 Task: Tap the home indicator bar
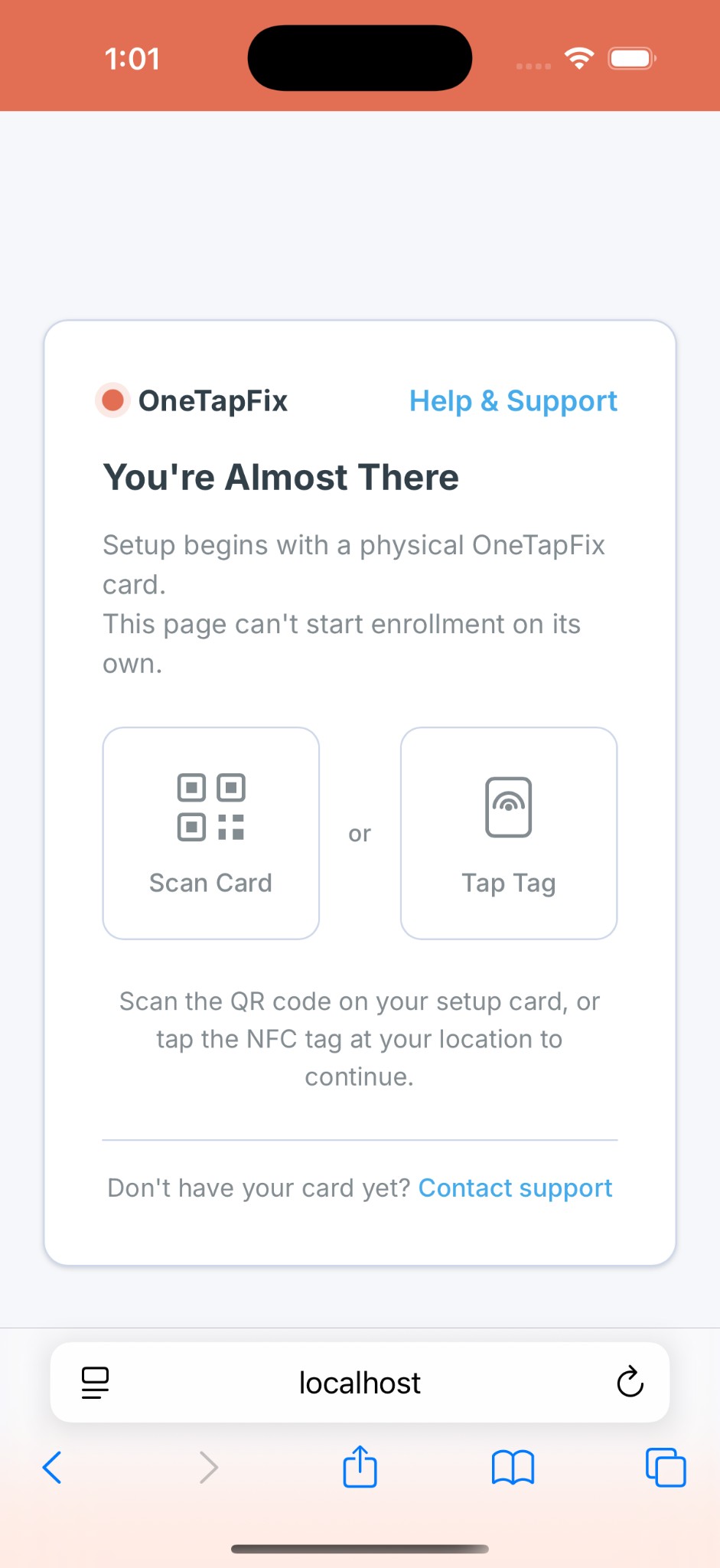[x=360, y=1547]
